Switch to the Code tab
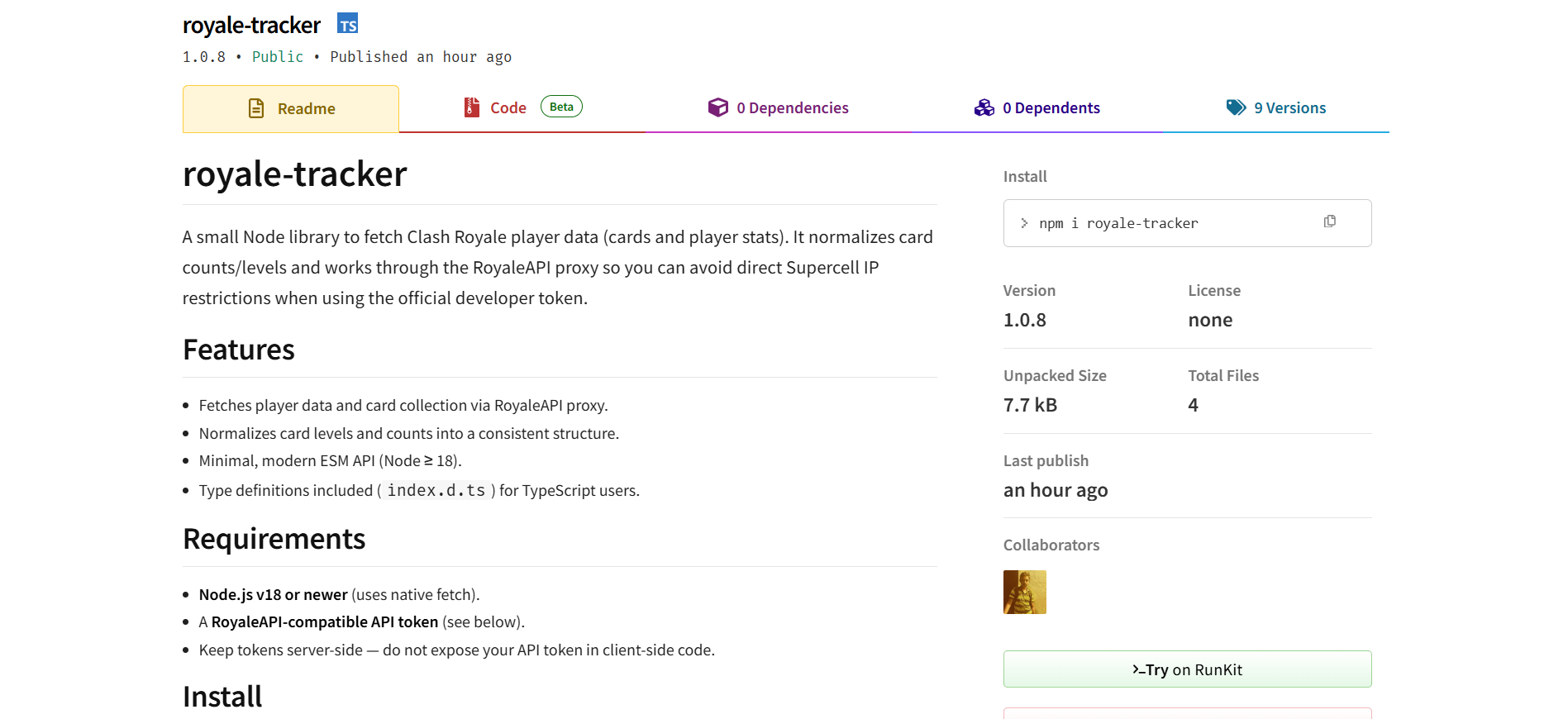1568x719 pixels. tap(508, 108)
